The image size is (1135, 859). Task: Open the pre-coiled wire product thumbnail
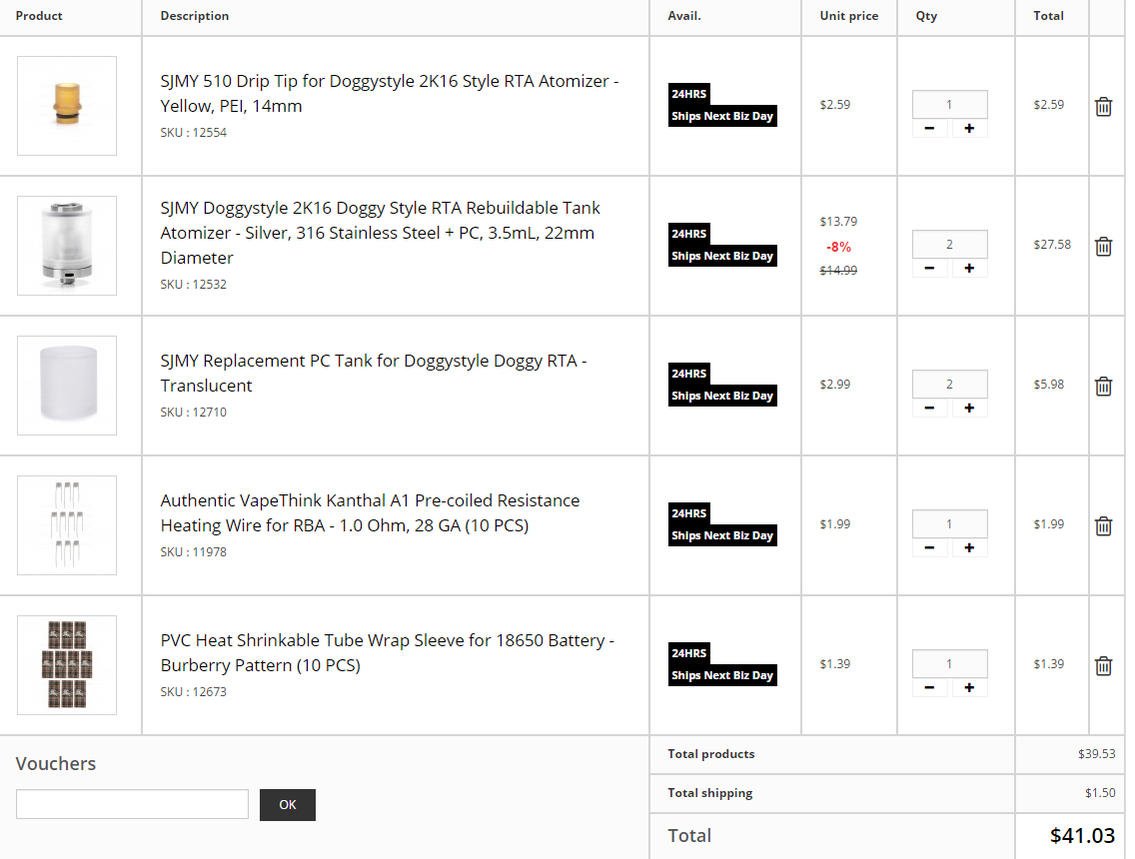click(x=67, y=525)
